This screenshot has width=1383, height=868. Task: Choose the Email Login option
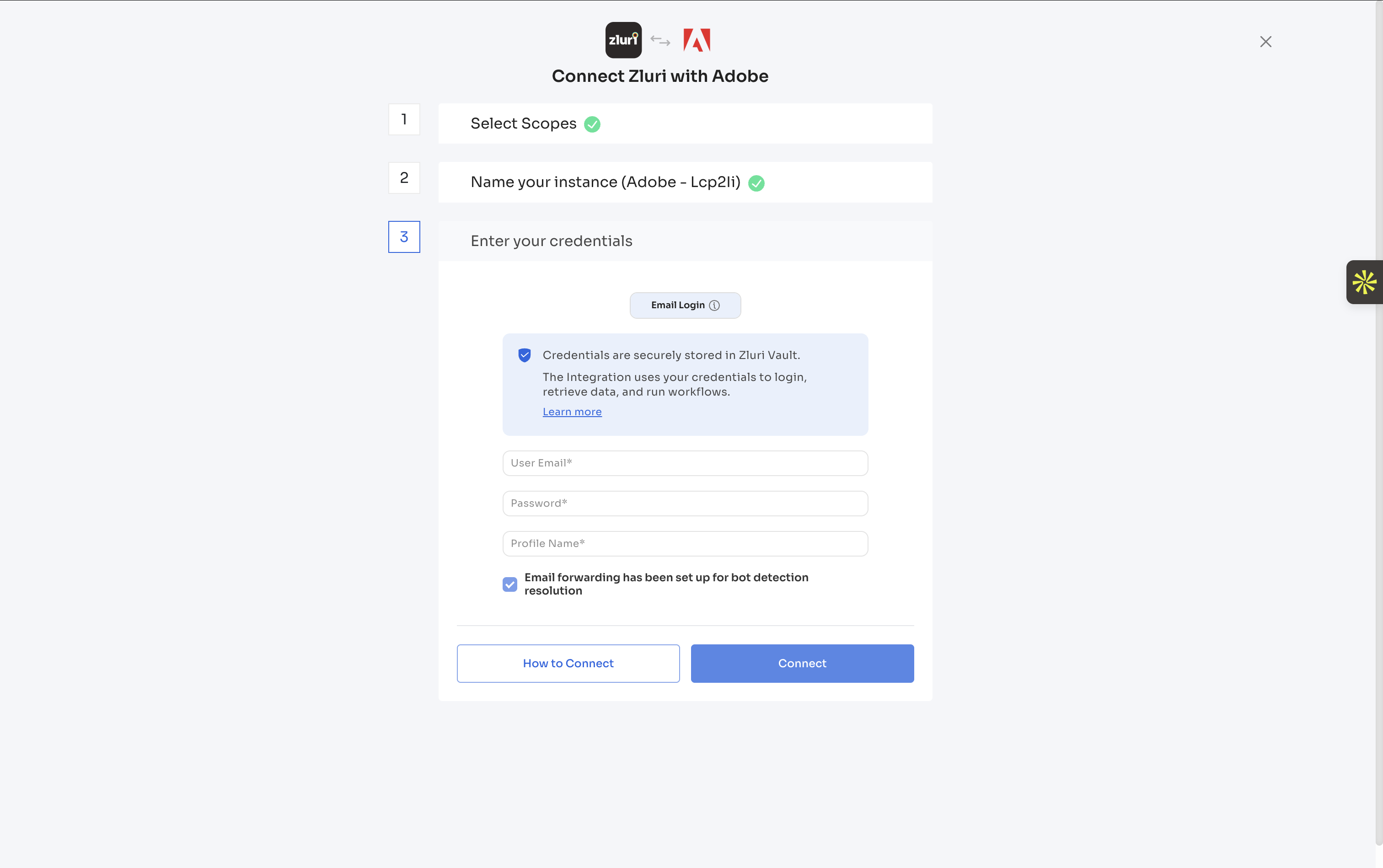(x=685, y=305)
